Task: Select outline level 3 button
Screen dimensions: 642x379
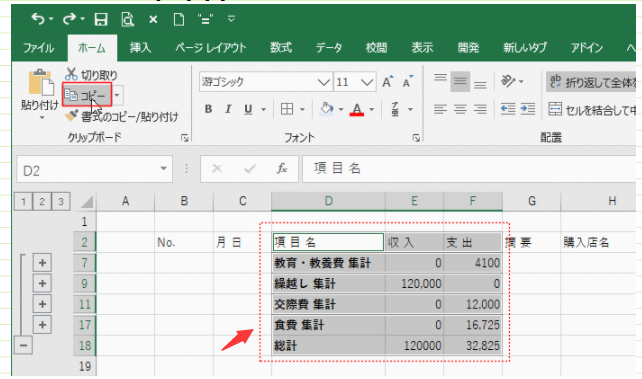Action: tap(61, 201)
